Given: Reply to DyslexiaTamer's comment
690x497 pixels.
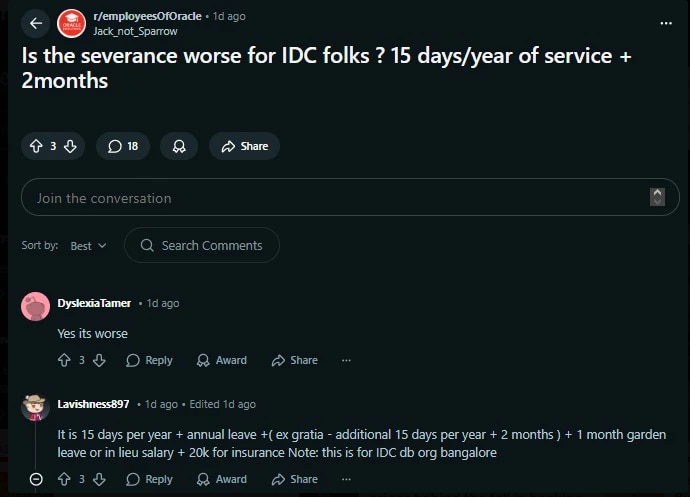Looking at the screenshot, I should [x=149, y=360].
